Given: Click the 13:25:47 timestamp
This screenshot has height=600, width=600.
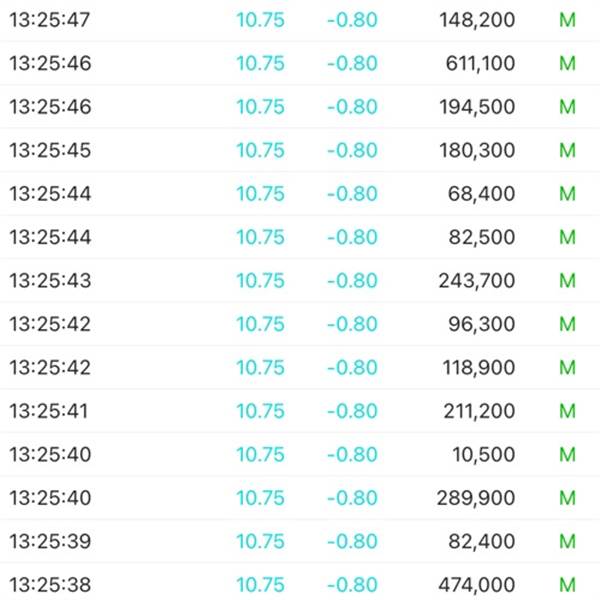Looking at the screenshot, I should click(x=50, y=20).
